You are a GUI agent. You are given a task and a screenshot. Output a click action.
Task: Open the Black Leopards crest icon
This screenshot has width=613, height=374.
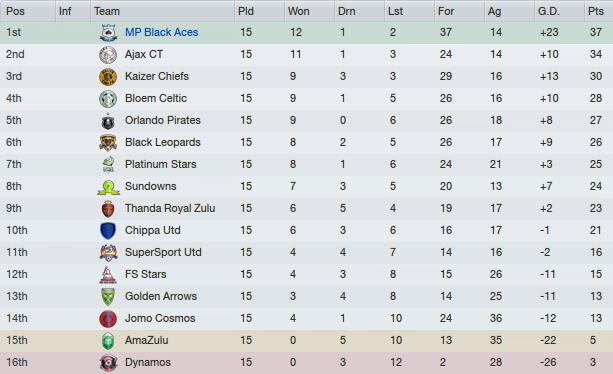coord(108,143)
